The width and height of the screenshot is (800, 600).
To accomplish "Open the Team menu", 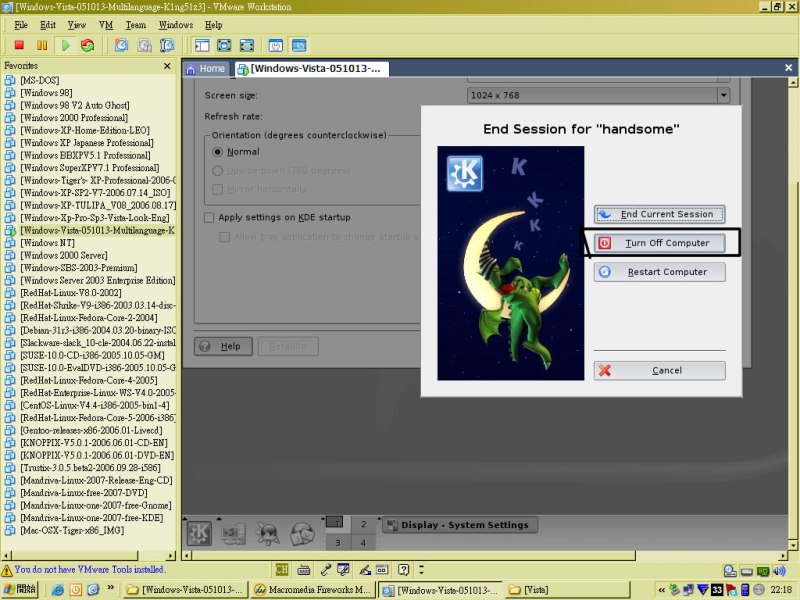I will coord(136,25).
